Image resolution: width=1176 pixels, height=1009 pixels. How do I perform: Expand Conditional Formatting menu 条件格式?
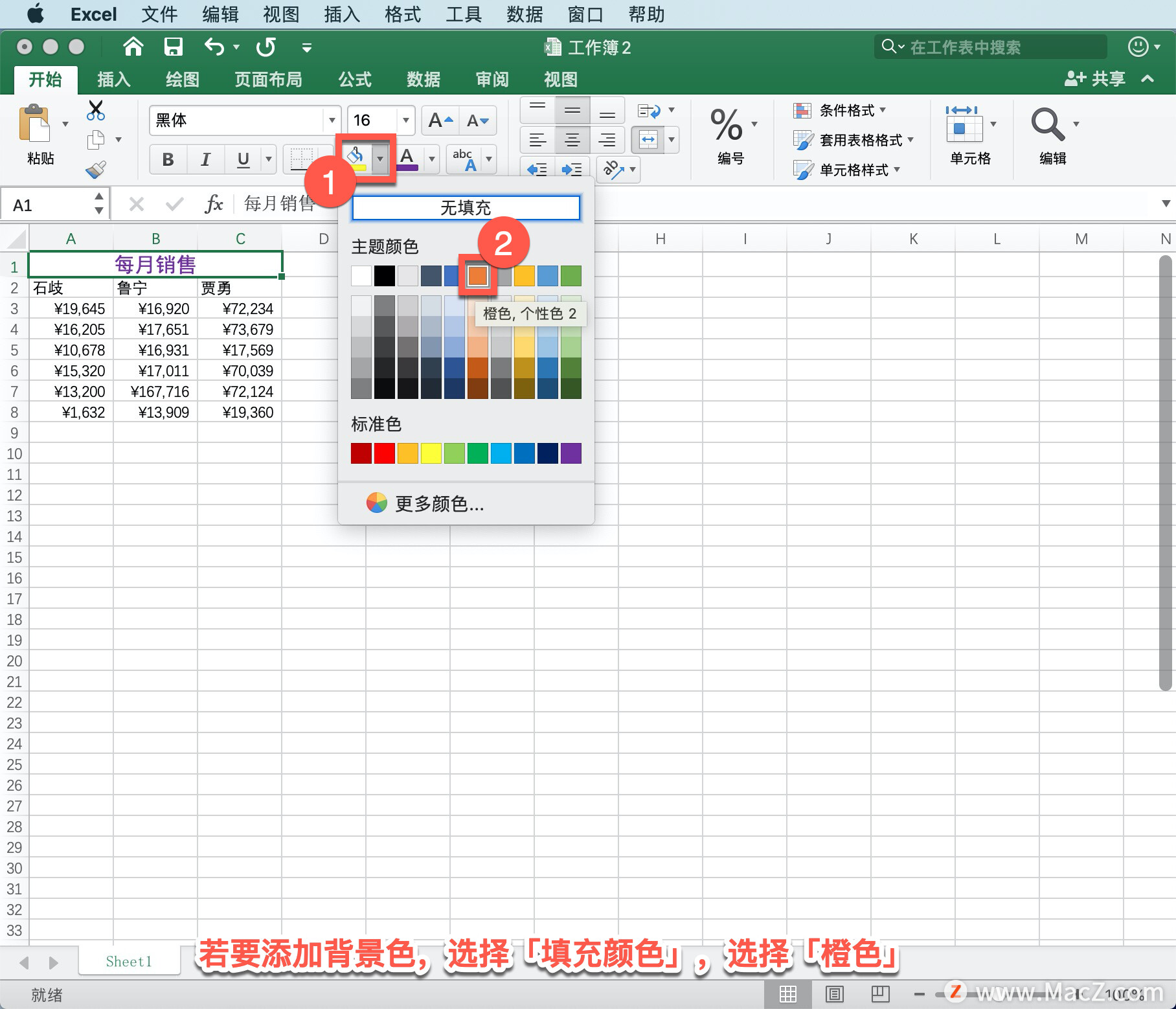pos(840,111)
